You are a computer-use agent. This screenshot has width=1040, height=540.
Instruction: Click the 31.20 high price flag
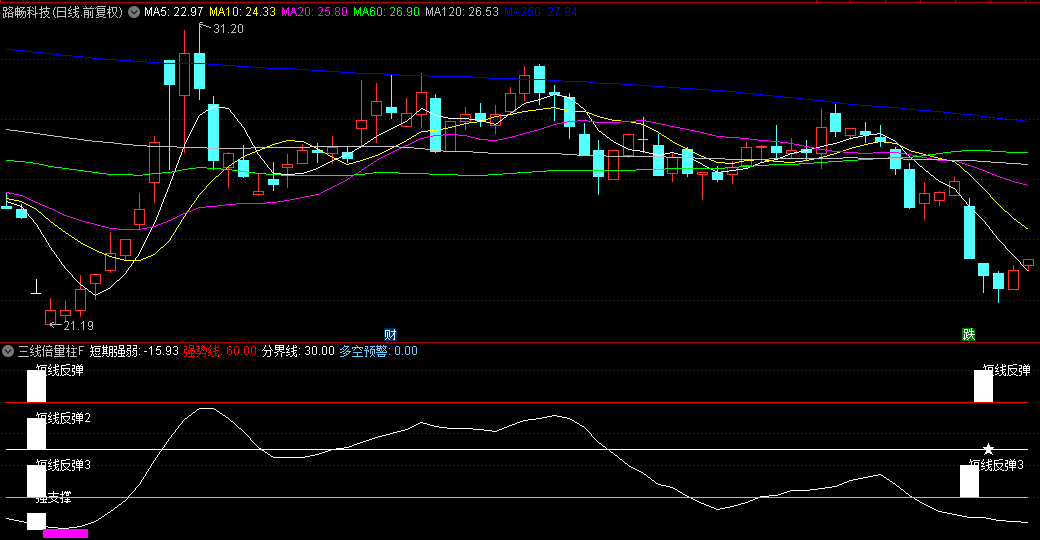point(227,29)
